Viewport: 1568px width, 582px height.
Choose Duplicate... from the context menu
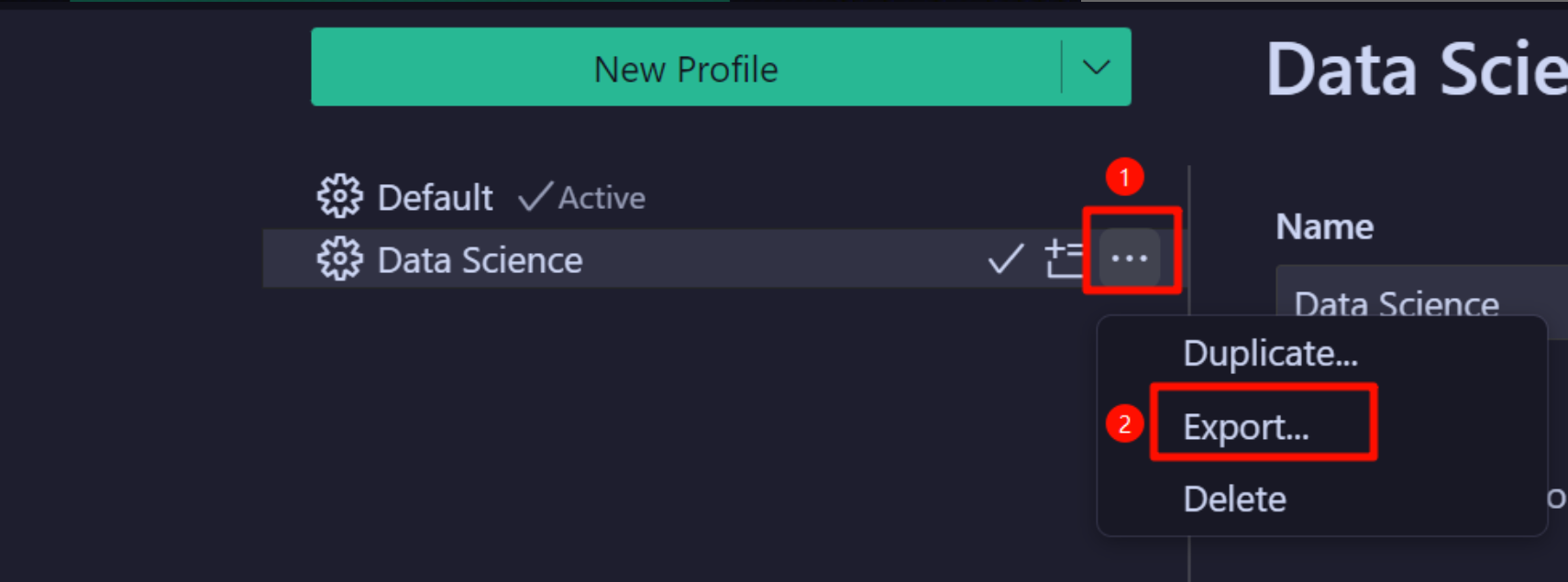1270,354
